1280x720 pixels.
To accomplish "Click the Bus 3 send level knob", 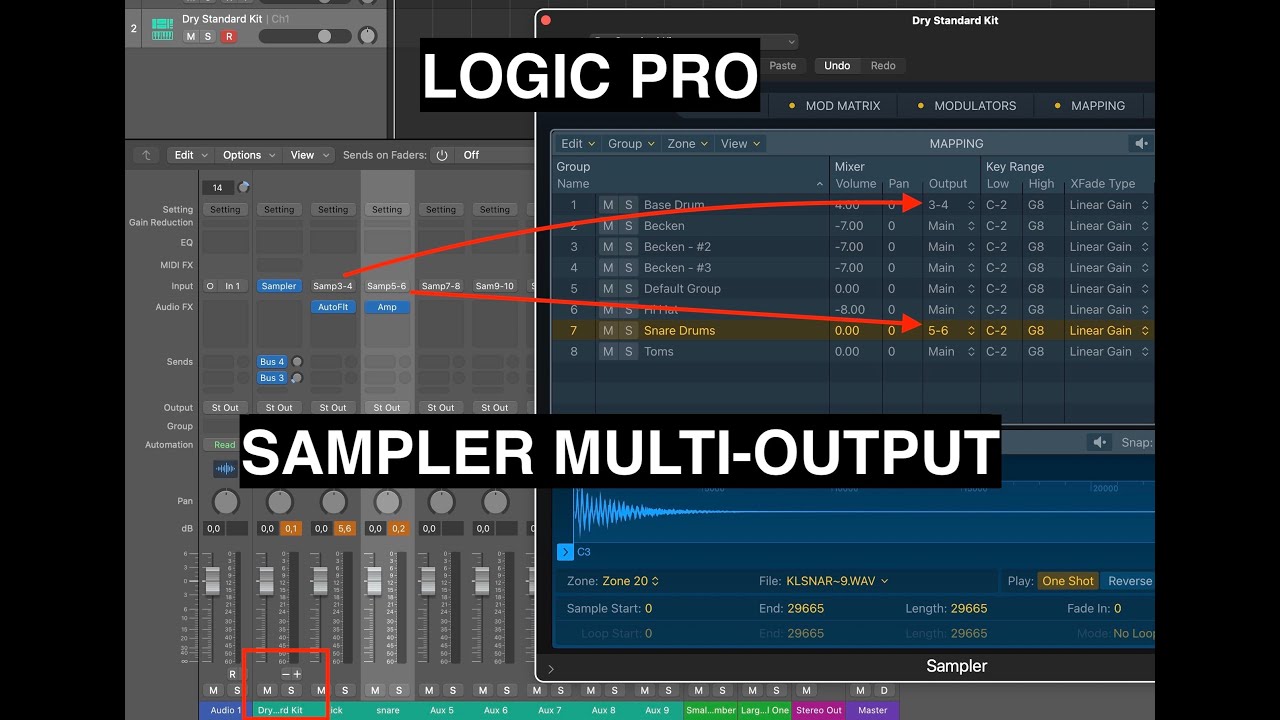I will pyautogui.click(x=297, y=378).
